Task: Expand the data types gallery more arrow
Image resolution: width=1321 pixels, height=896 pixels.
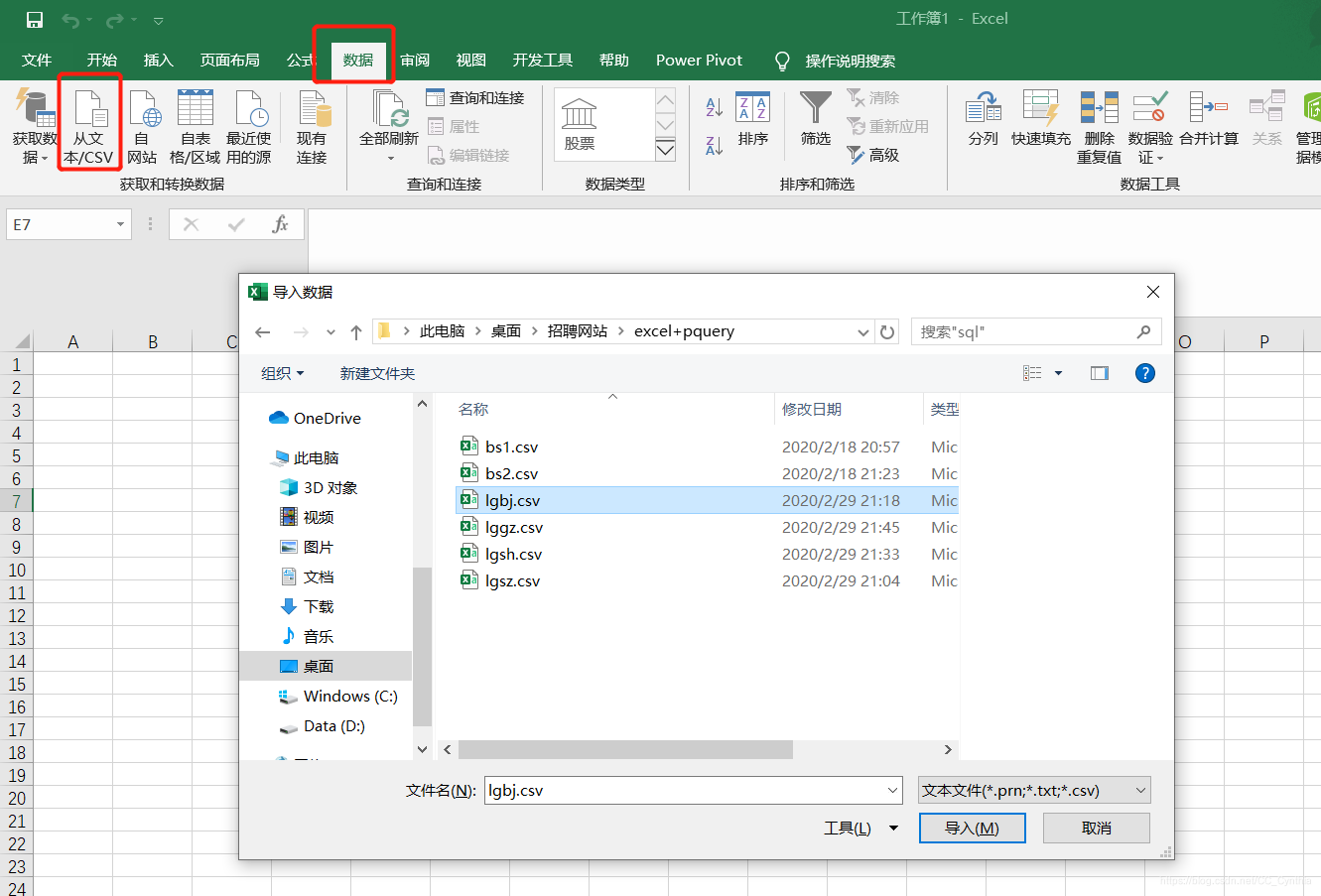Action: (x=665, y=151)
